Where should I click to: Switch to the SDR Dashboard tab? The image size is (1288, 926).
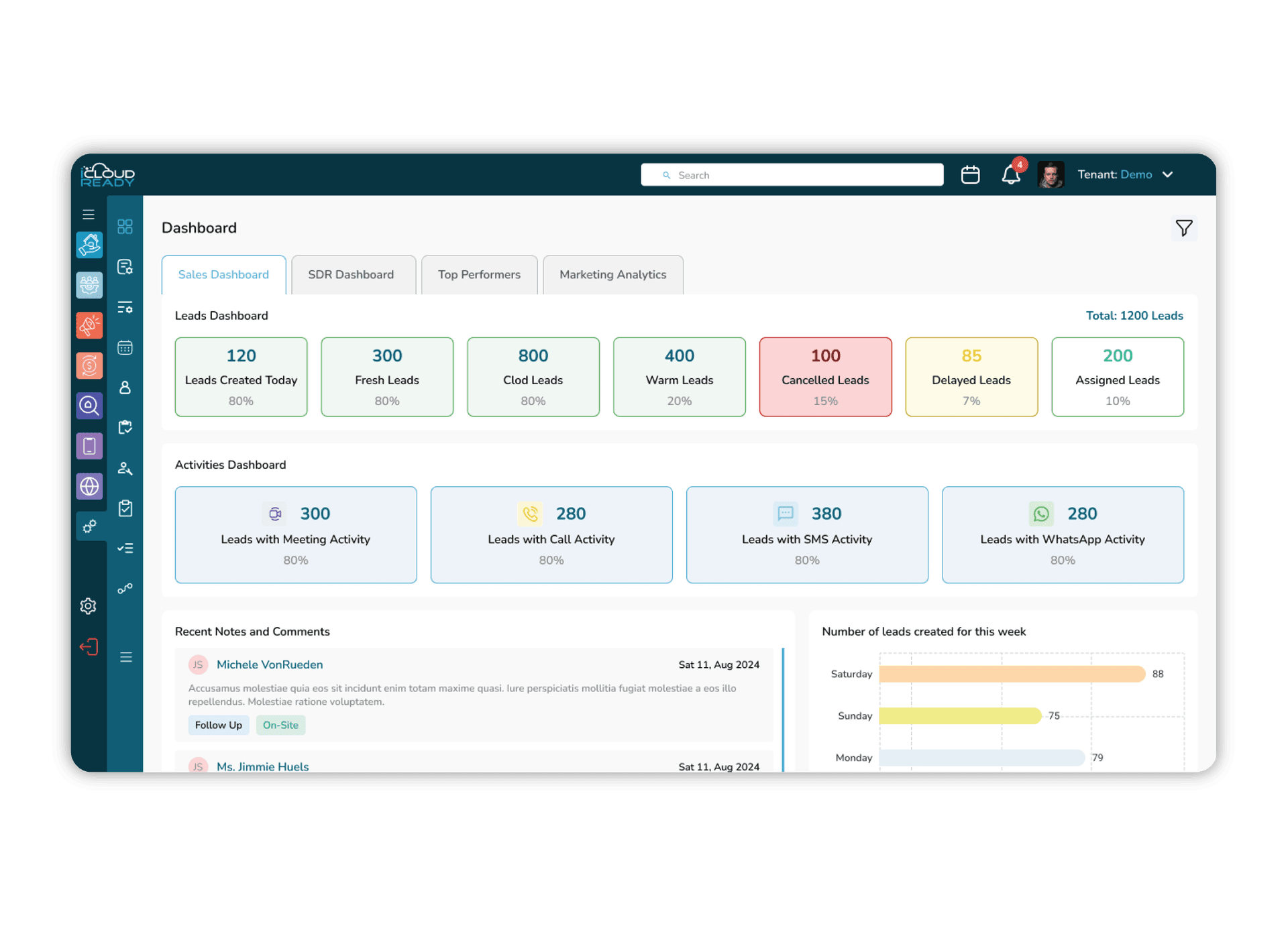tap(351, 274)
